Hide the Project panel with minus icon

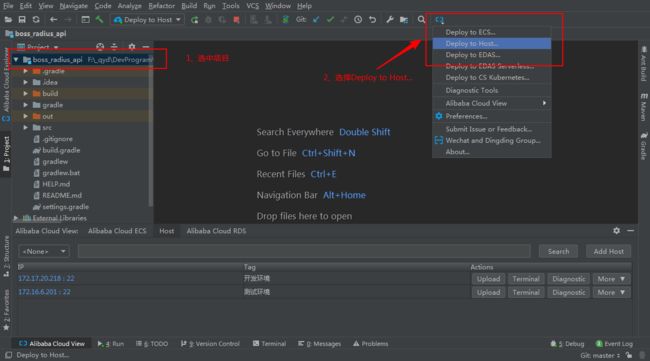[x=146, y=47]
